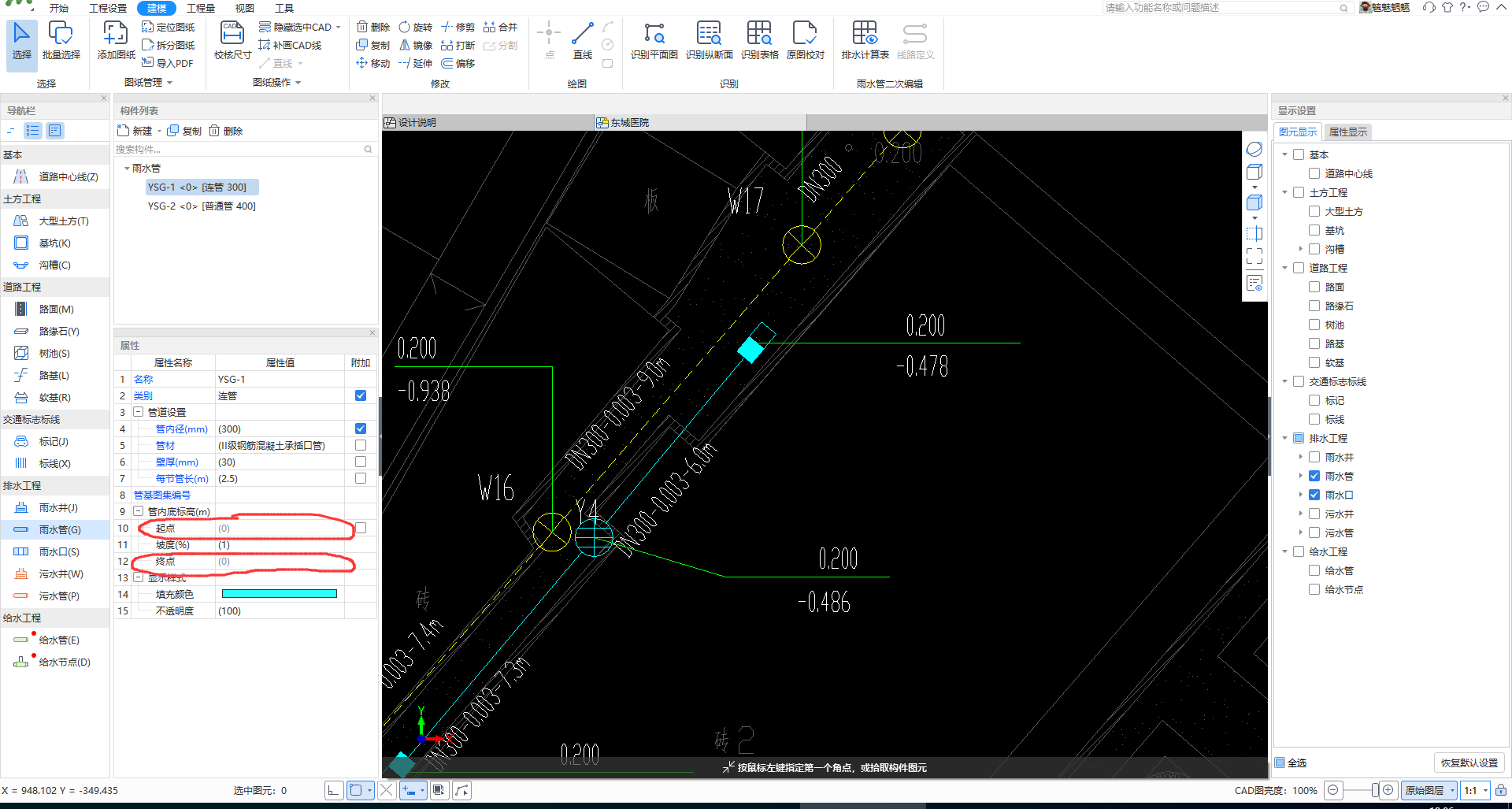The height and width of the screenshot is (809, 1512).
Task: Click the 合并 merge tool
Action: (x=501, y=27)
